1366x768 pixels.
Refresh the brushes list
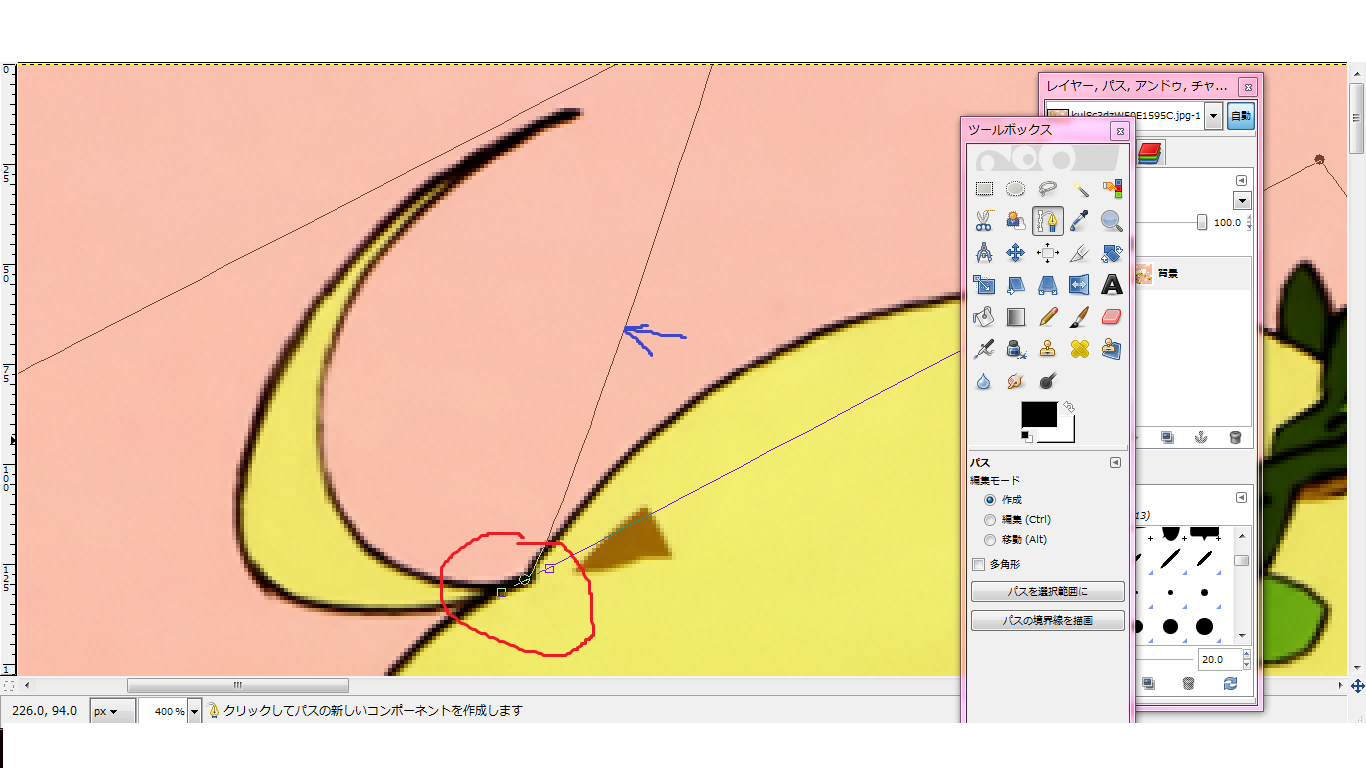(x=1230, y=684)
